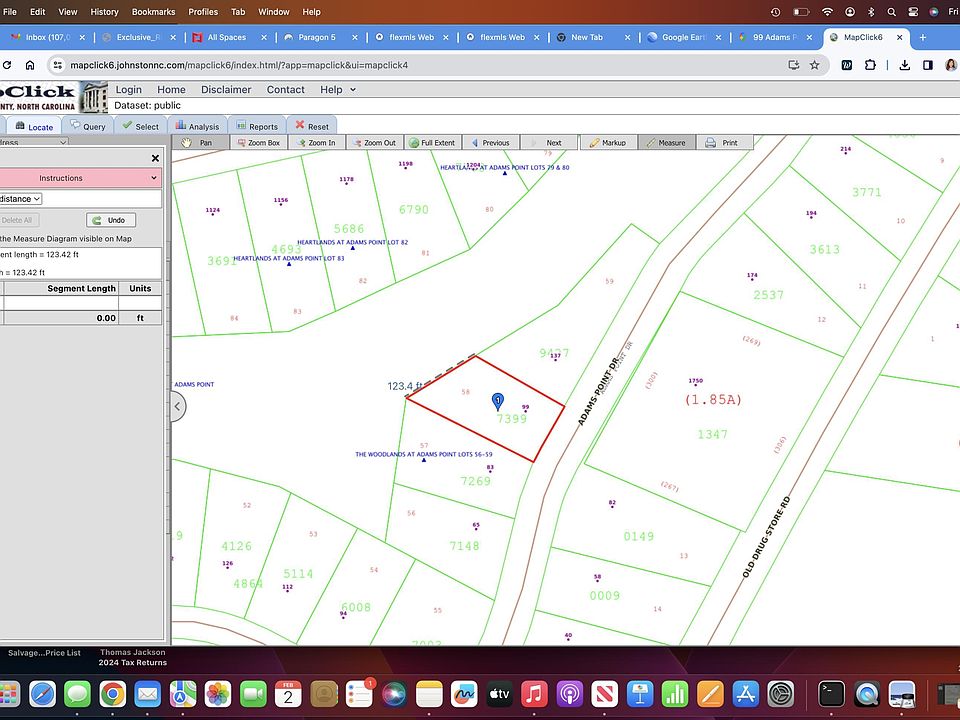This screenshot has width=960, height=720.
Task: Collapse the left side panel arrow
Action: point(177,407)
